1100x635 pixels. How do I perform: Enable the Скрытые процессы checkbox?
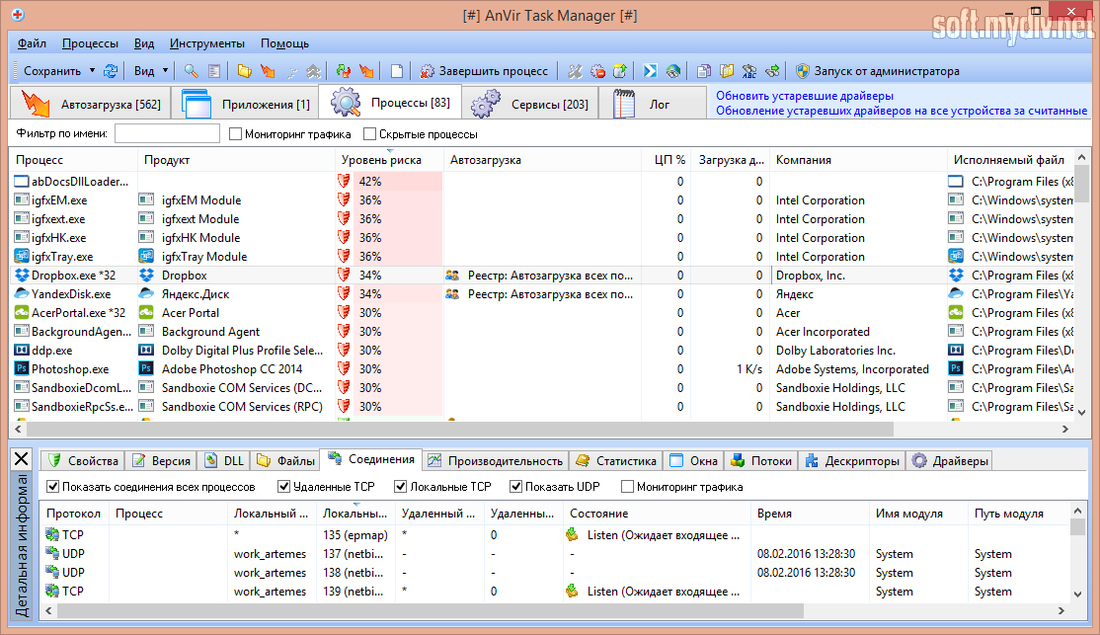click(x=370, y=134)
